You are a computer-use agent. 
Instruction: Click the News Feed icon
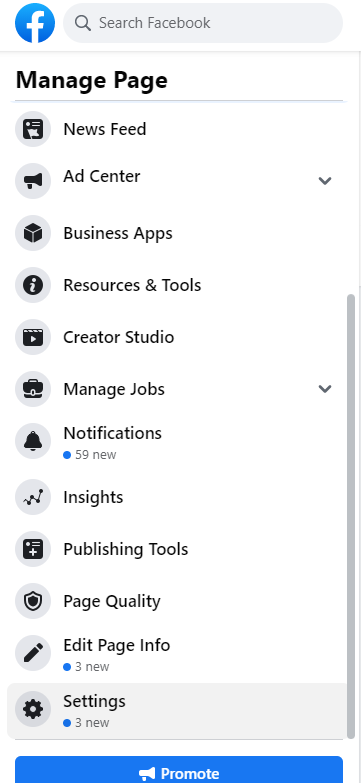tap(33, 129)
